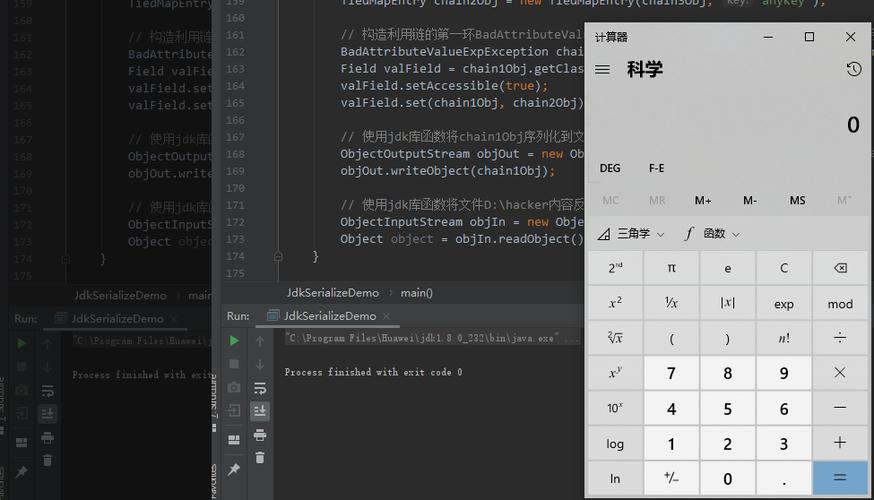The width and height of the screenshot is (874, 500).
Task: Click the up stack trace arrow icon
Action: click(260, 341)
